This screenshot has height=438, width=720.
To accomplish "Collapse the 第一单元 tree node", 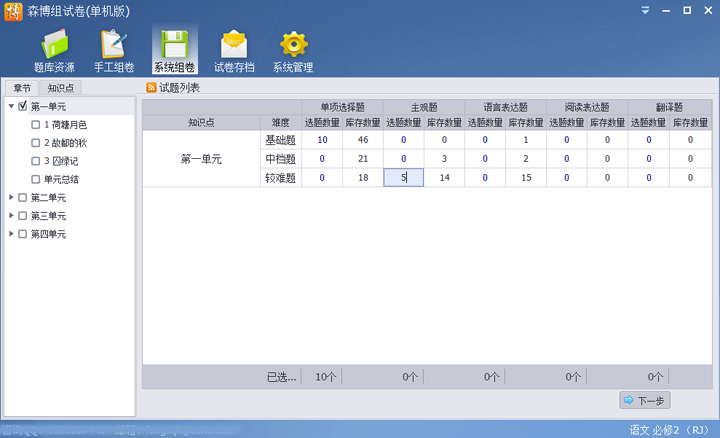I will [11, 106].
